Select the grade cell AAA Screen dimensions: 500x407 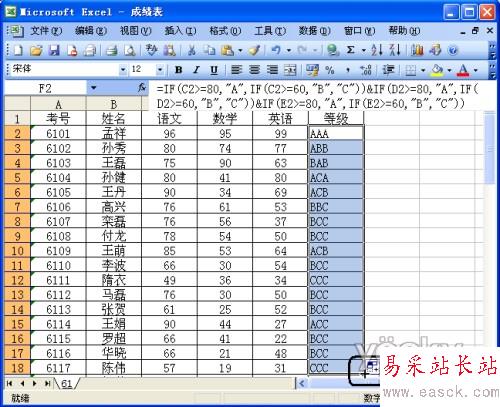pyautogui.click(x=336, y=134)
